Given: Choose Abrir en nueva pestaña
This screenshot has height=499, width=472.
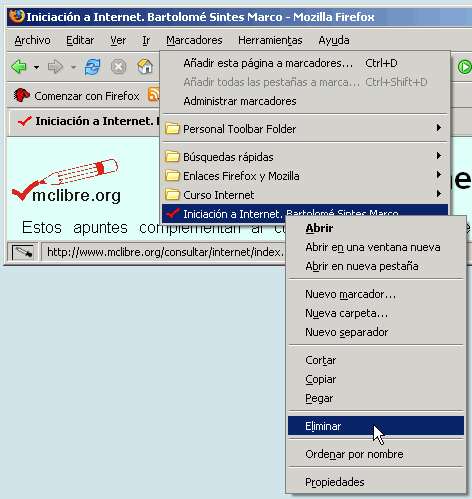Looking at the screenshot, I should 376,266.
